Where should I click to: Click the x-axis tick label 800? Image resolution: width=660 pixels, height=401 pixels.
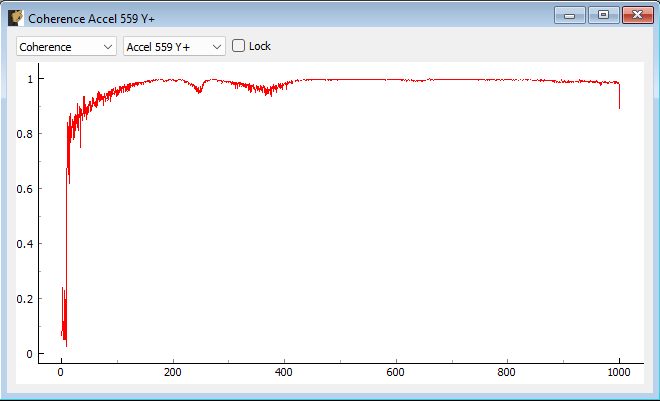coord(508,373)
